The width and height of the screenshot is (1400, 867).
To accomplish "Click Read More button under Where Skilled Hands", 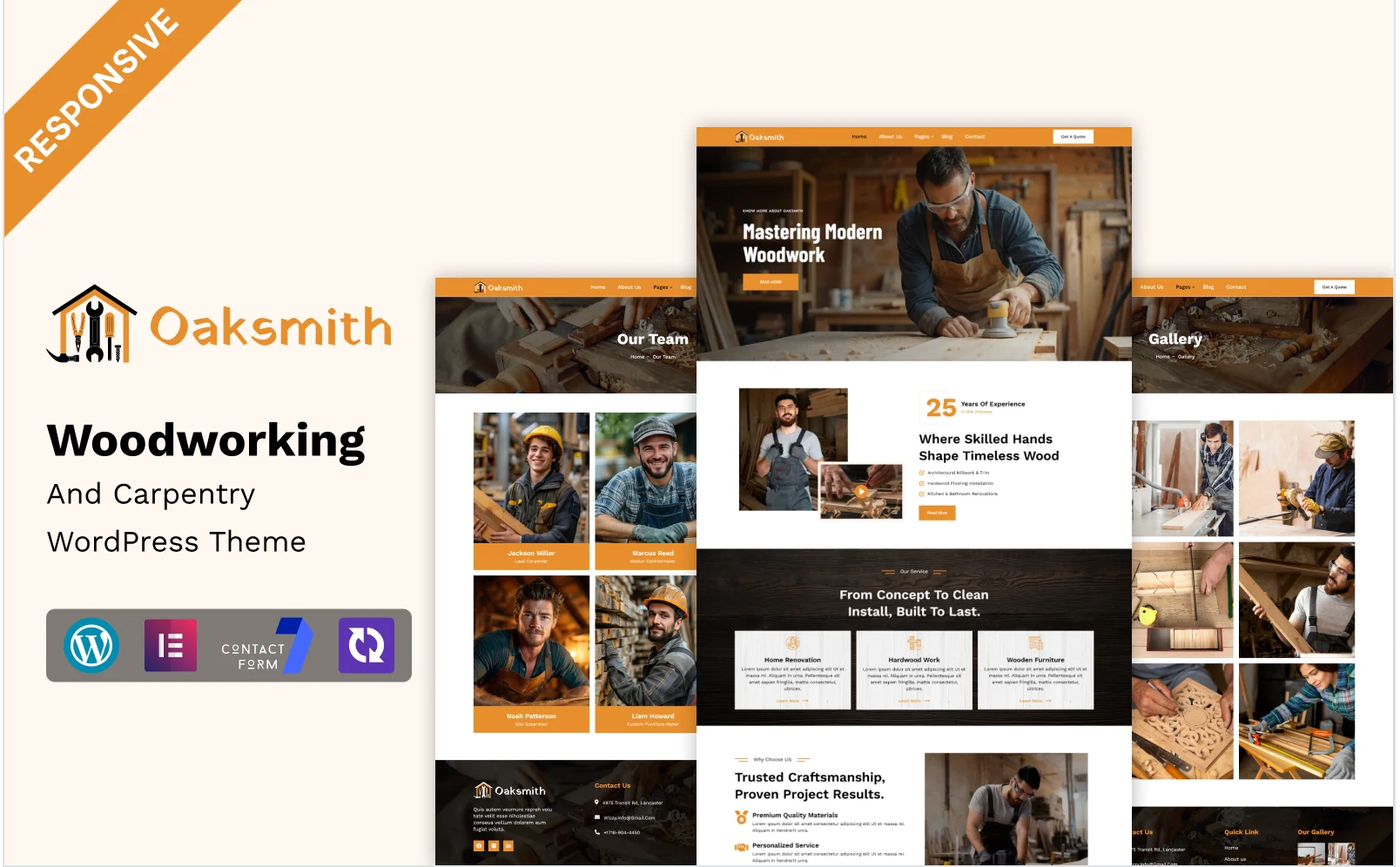I will [x=937, y=513].
